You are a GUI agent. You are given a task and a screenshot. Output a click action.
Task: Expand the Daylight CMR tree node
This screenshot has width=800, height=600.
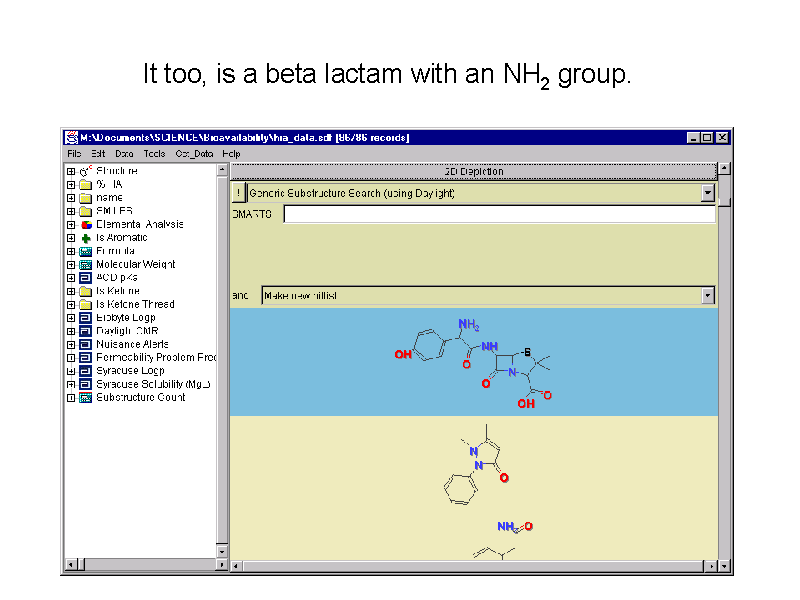[x=71, y=331]
